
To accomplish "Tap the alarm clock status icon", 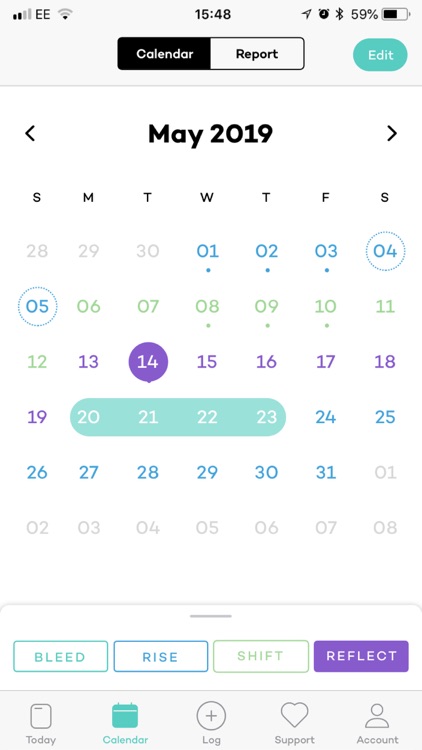I will pyautogui.click(x=324, y=14).
